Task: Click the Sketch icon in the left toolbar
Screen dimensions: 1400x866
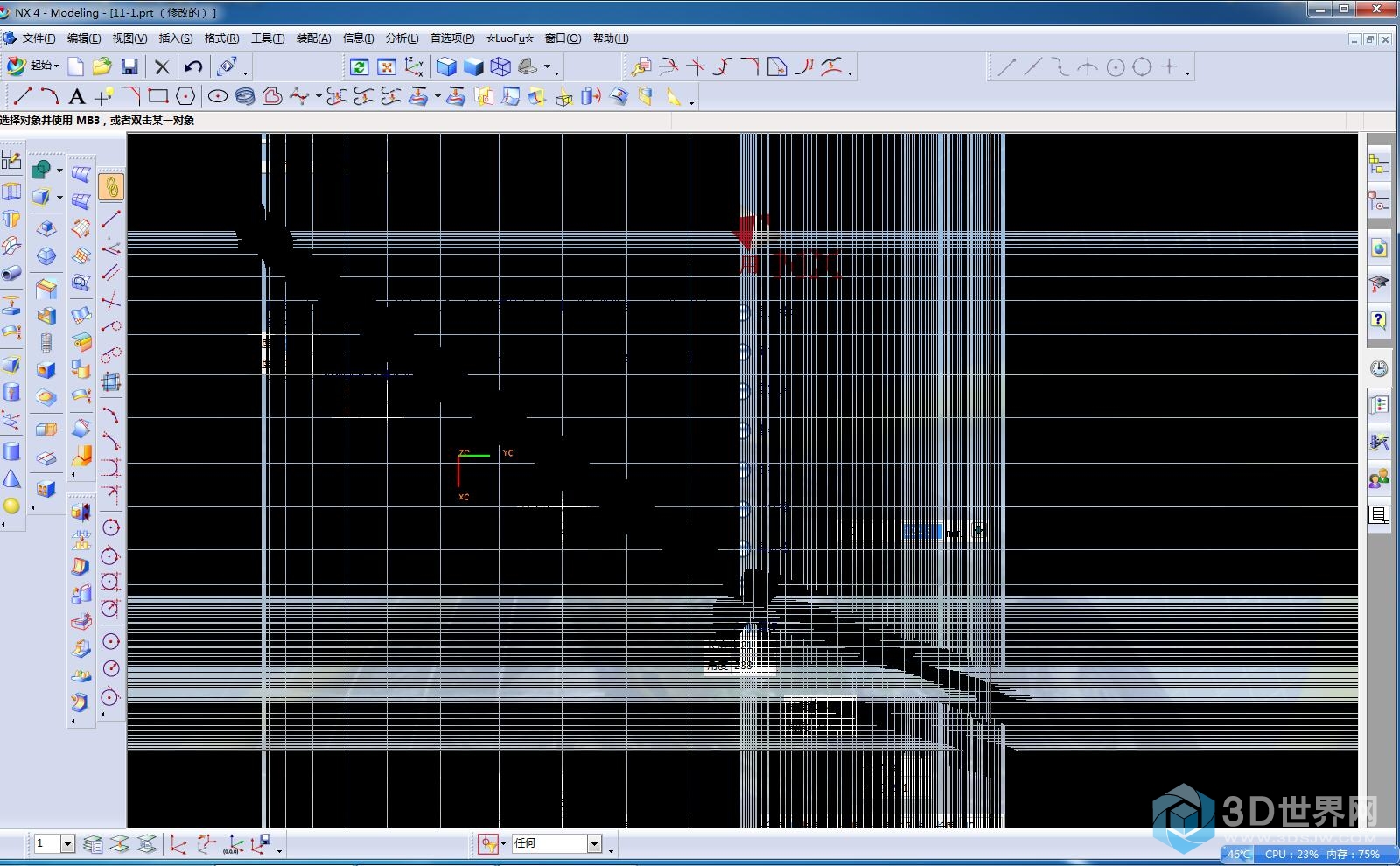Action: (x=11, y=159)
